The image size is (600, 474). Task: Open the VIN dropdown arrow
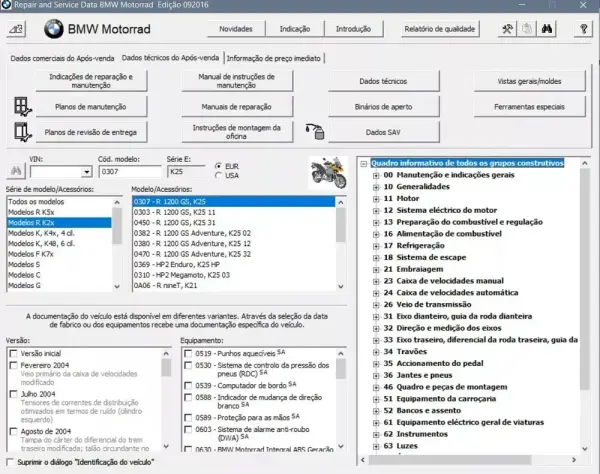pyautogui.click(x=87, y=172)
